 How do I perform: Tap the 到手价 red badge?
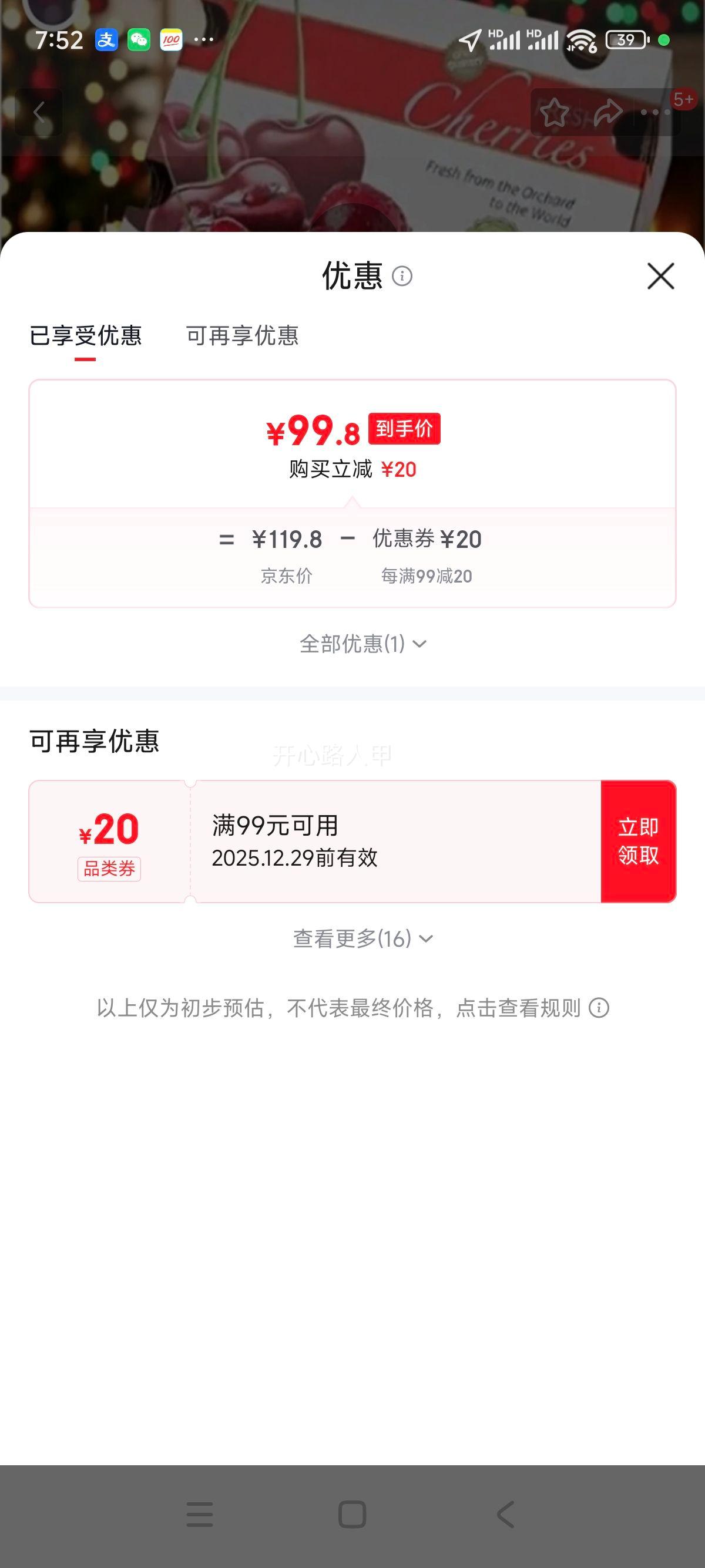pyautogui.click(x=404, y=429)
